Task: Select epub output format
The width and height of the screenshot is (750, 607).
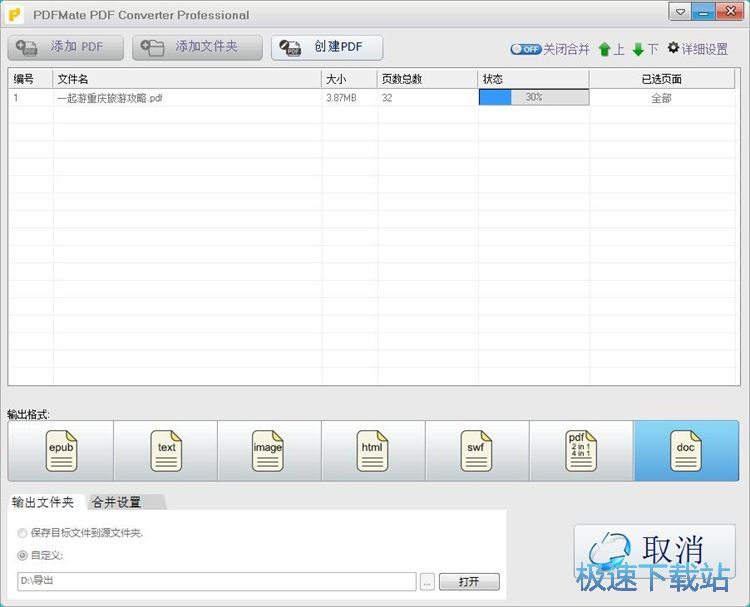Action: click(x=61, y=451)
